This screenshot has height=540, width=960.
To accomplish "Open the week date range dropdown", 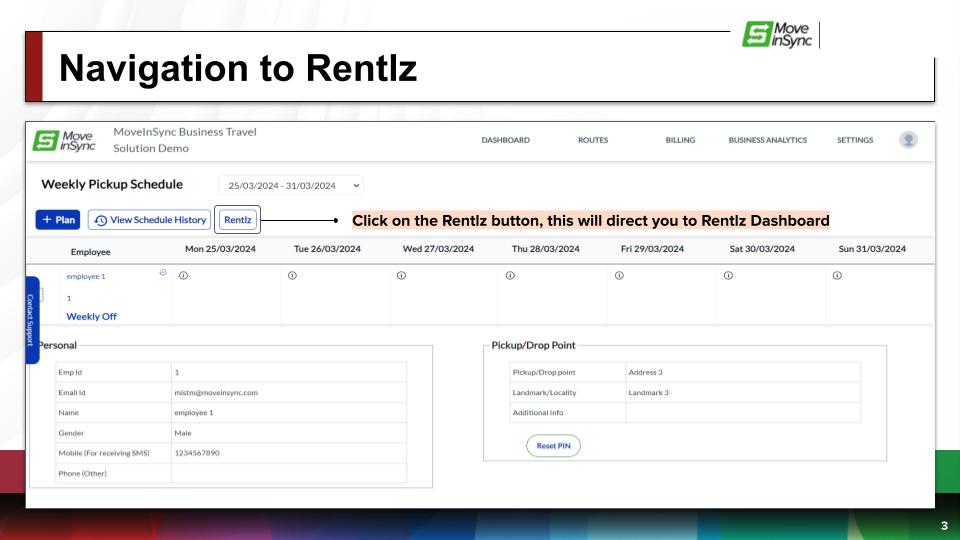I will click(x=291, y=186).
